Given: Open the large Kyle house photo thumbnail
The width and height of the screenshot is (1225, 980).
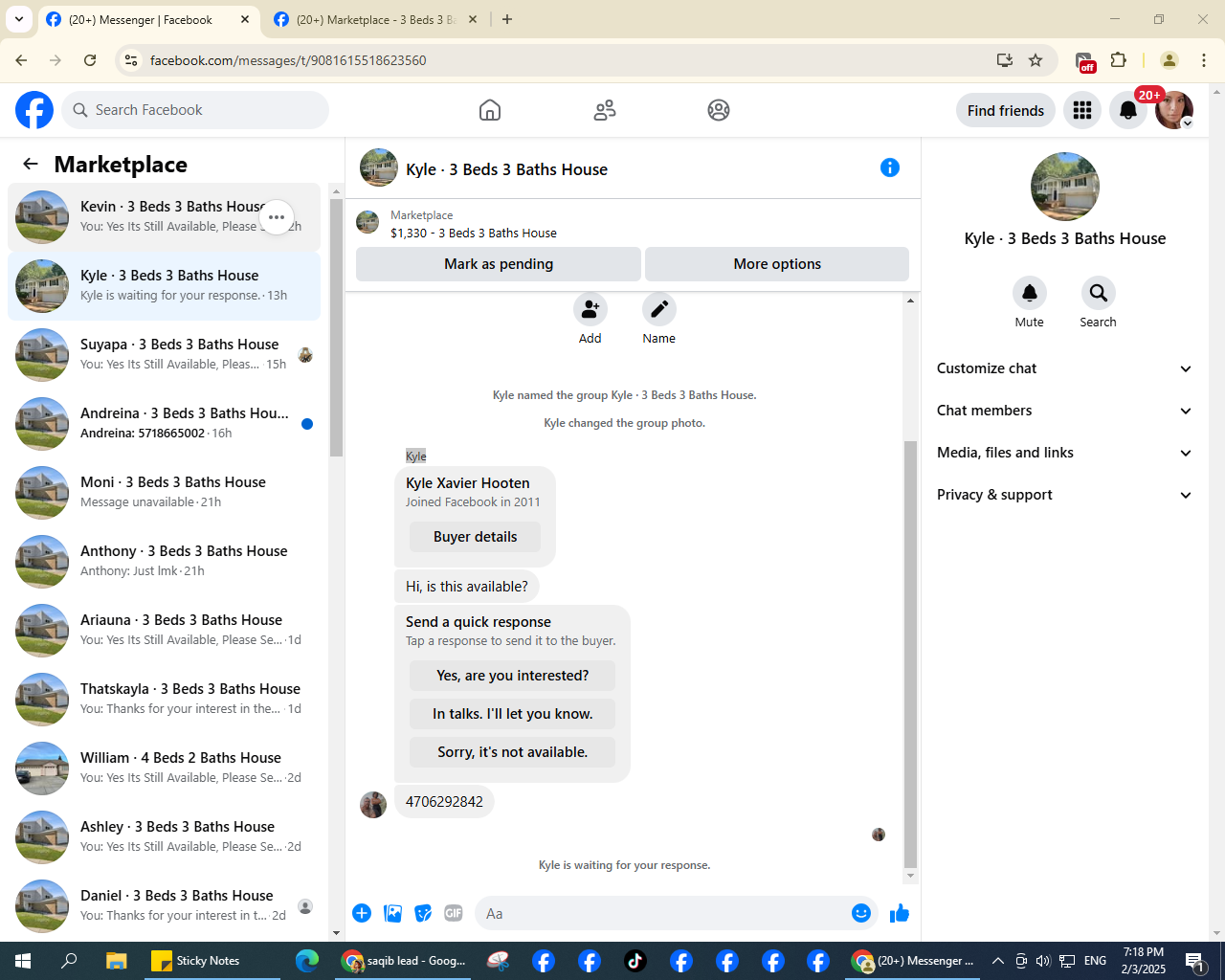Looking at the screenshot, I should (1065, 187).
